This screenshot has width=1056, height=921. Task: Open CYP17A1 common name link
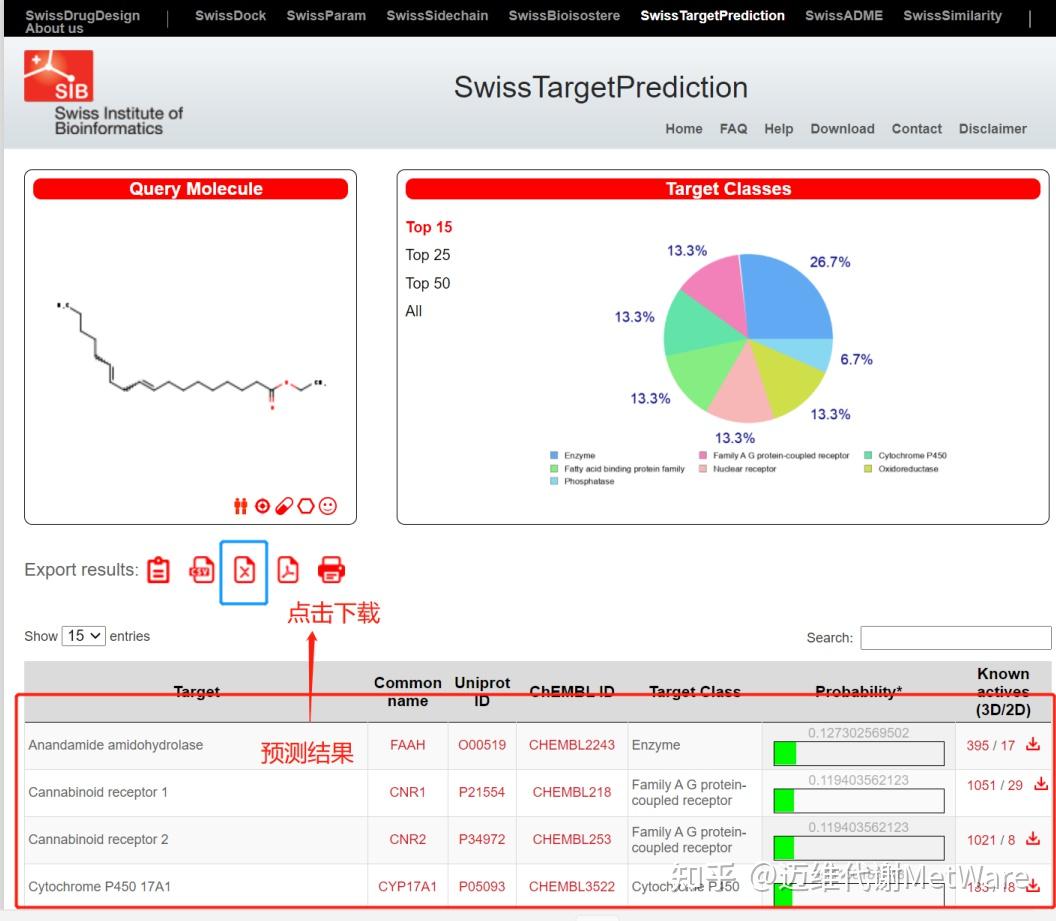click(407, 886)
